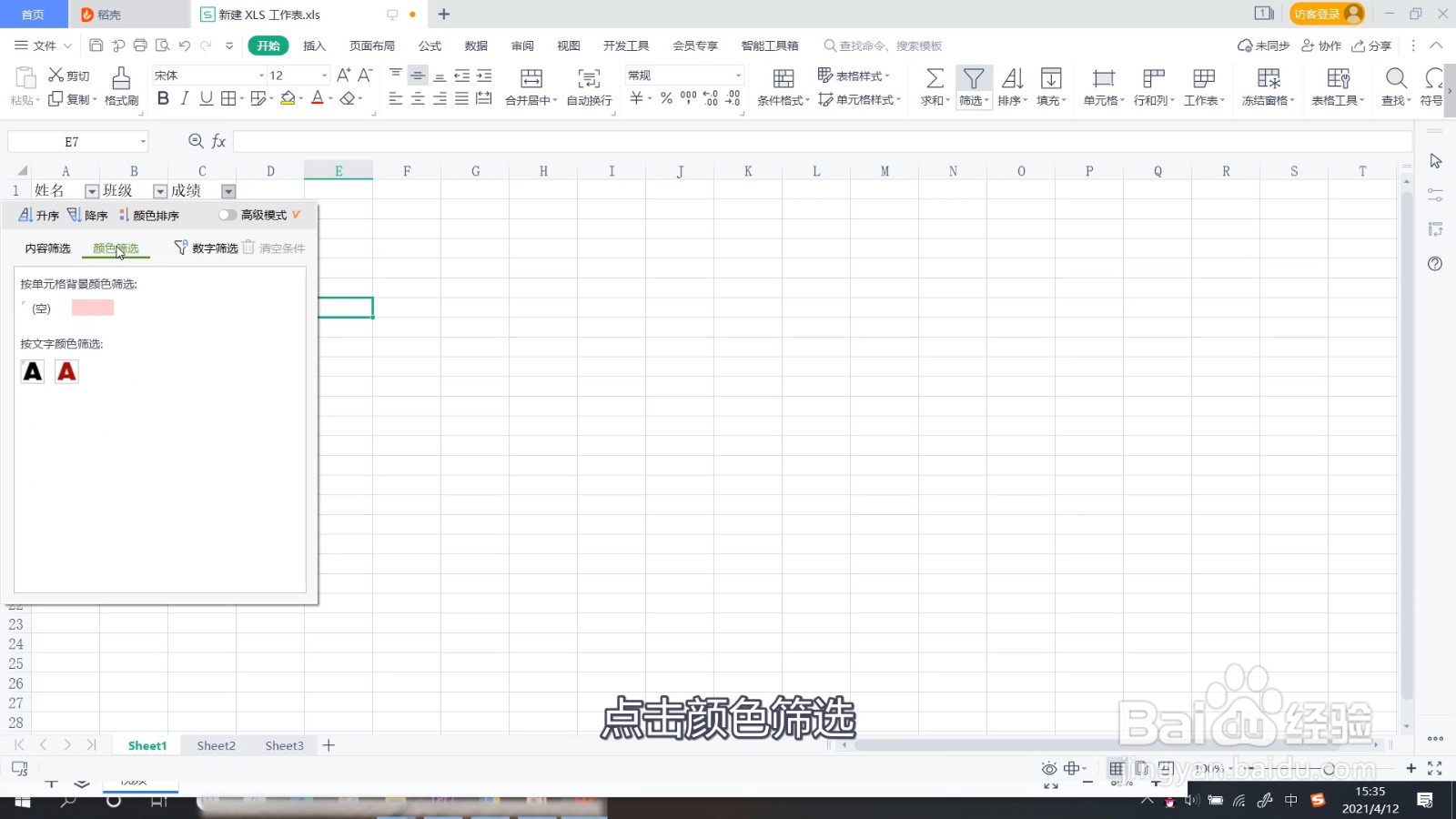Screen dimensions: 1456x819
Task: Click the 清空条件 button
Action: tap(273, 248)
